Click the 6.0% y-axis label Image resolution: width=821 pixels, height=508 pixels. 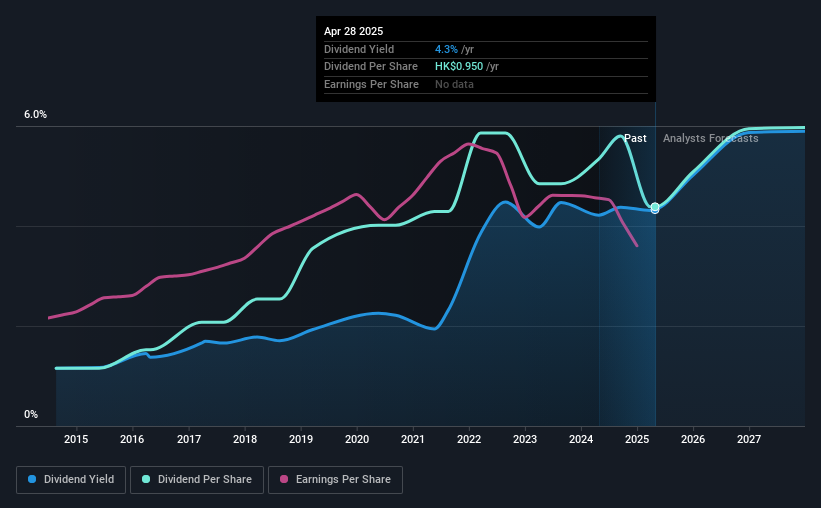click(x=35, y=115)
